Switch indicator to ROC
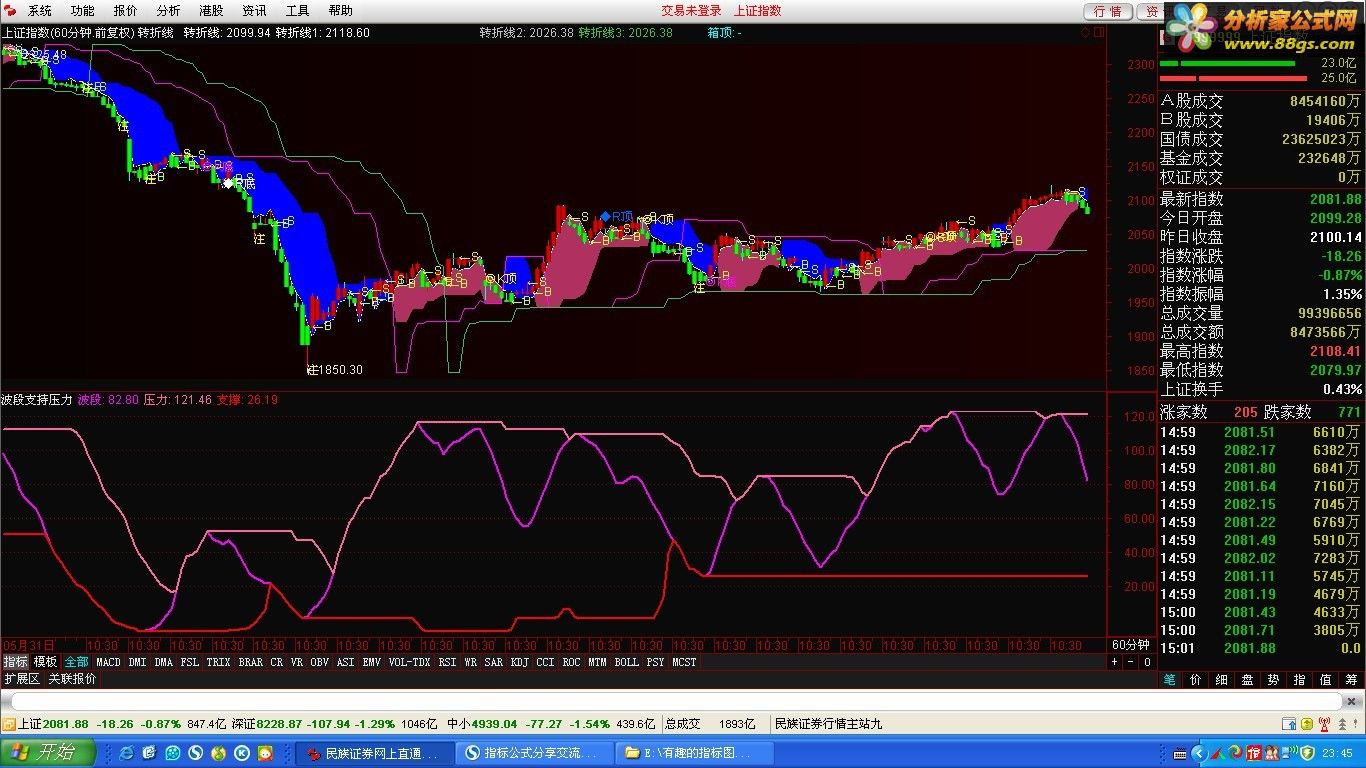 coord(571,662)
